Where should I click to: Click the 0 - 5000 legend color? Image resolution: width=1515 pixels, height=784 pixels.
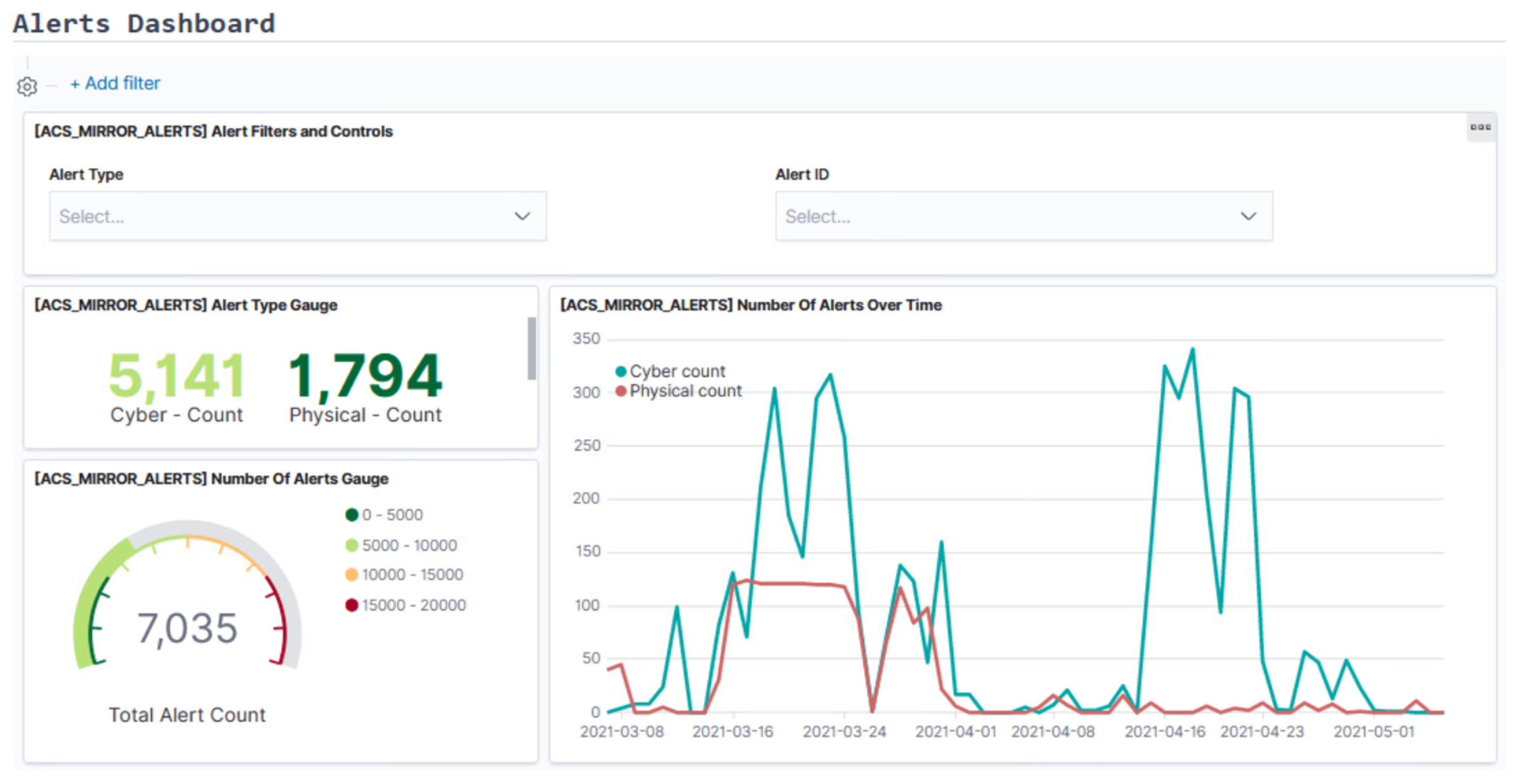[352, 515]
